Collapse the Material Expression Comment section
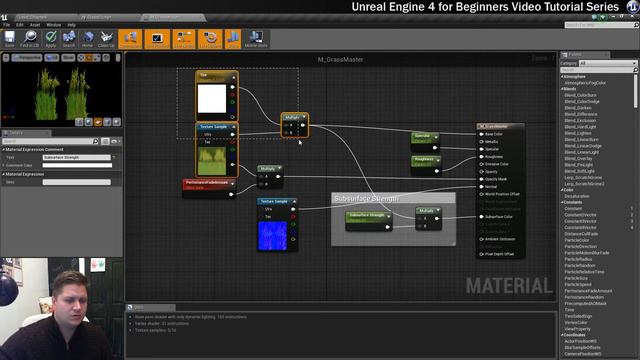640x360 pixels. [4, 150]
